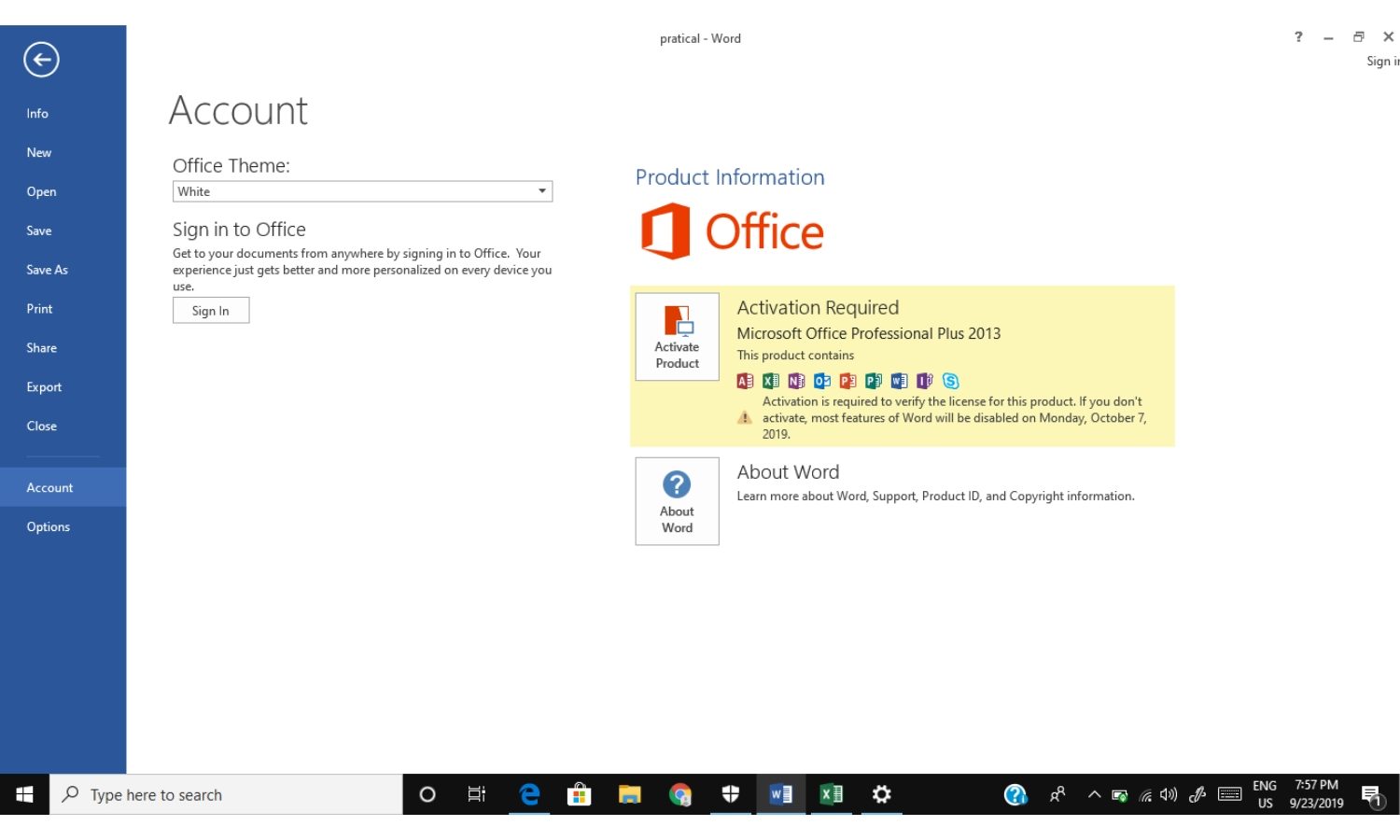
Task: Open the Wi-Fi network icon in tray
Action: pyautogui.click(x=1145, y=795)
